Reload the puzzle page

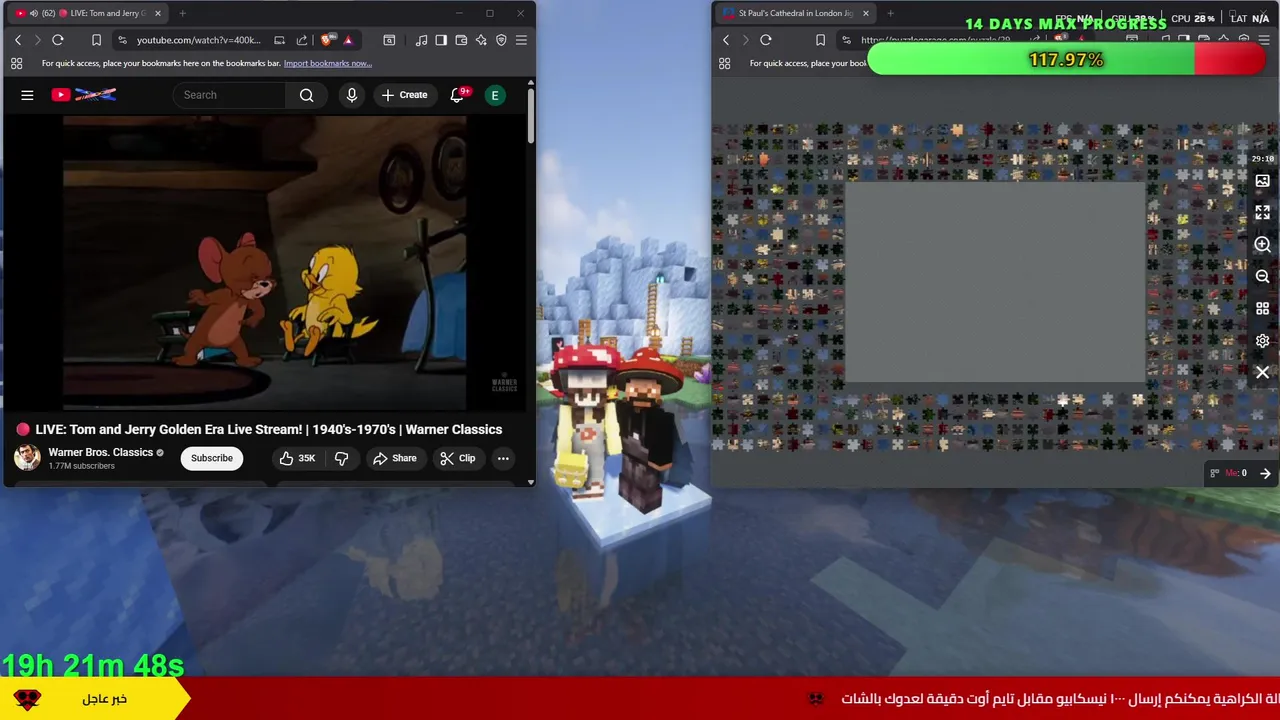pyautogui.click(x=766, y=40)
